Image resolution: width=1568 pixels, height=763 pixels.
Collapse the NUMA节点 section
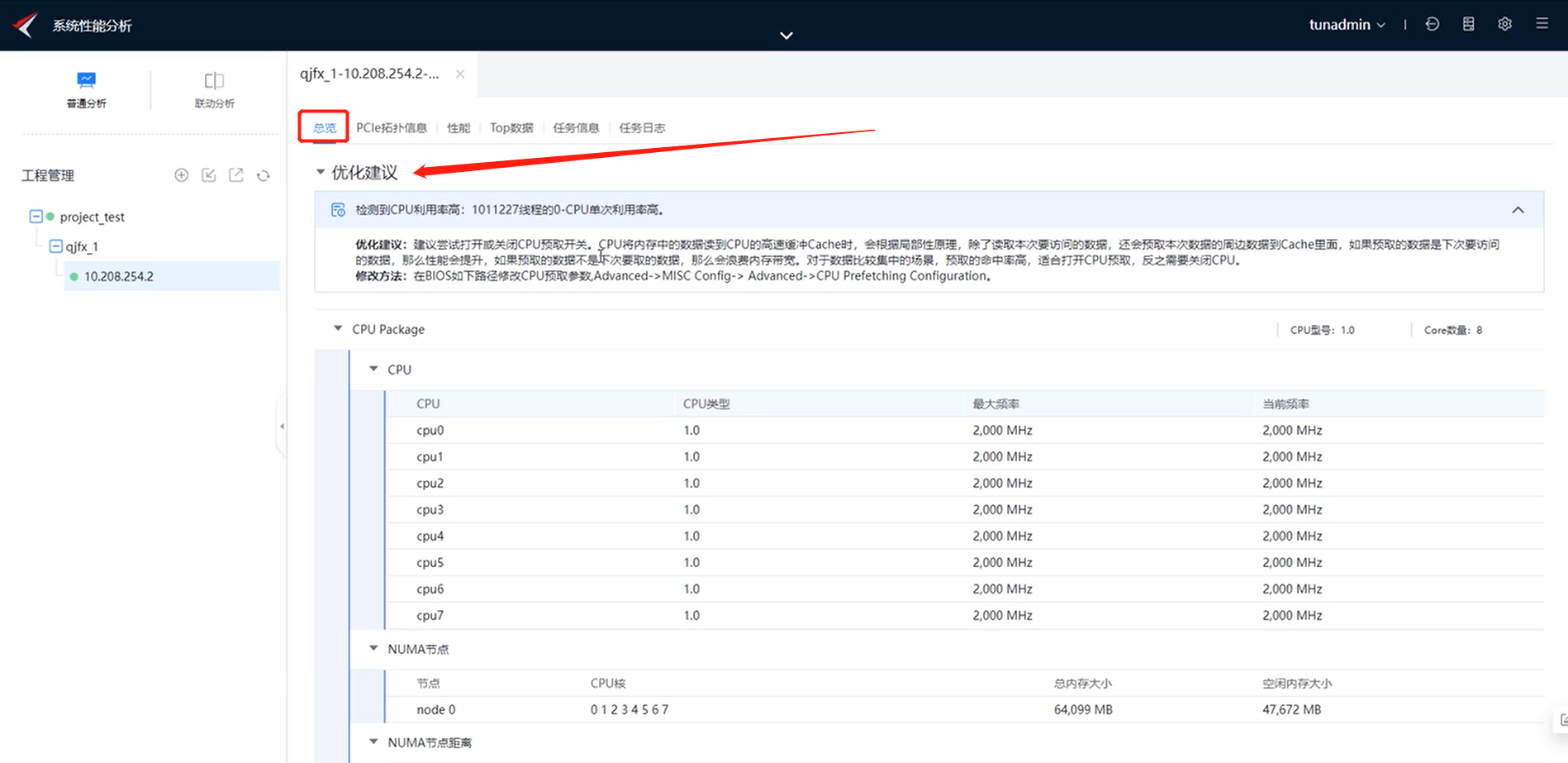373,648
